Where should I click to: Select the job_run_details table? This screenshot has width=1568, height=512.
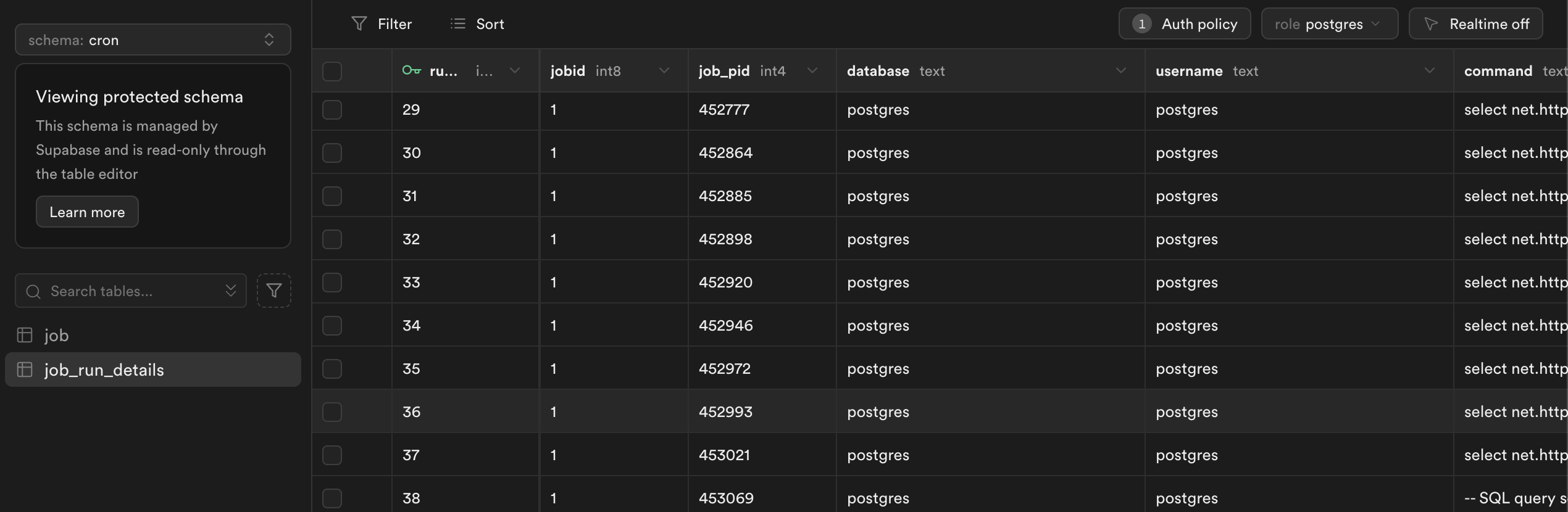[x=104, y=370]
